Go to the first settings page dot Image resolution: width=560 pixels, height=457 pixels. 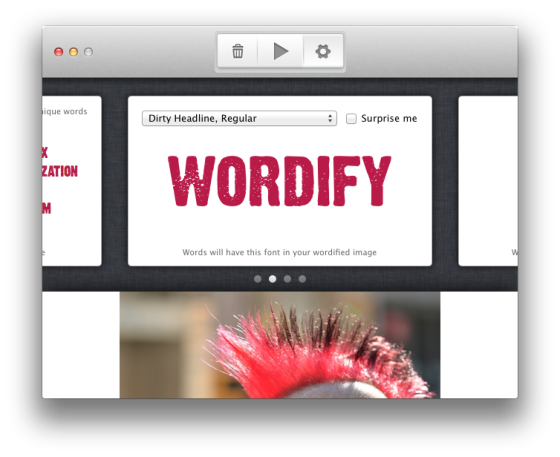coord(258,279)
